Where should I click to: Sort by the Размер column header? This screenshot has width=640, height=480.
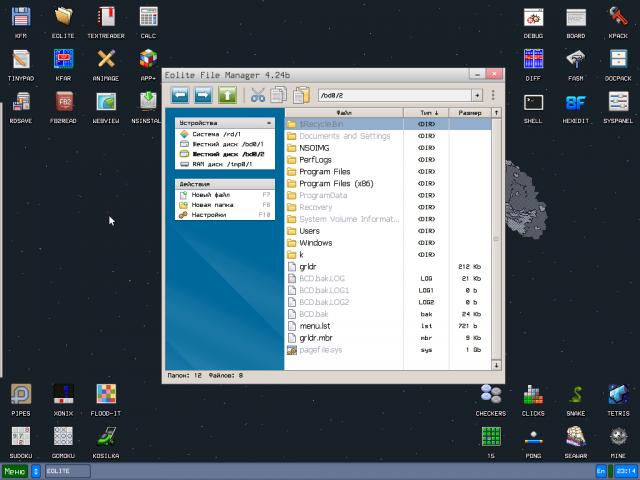tap(469, 113)
